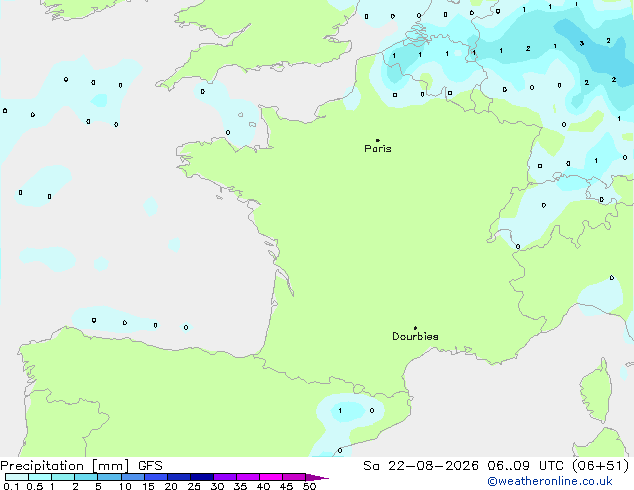
Task: Pick the 20–25 mm legend color swatch
Action: [x=178, y=477]
